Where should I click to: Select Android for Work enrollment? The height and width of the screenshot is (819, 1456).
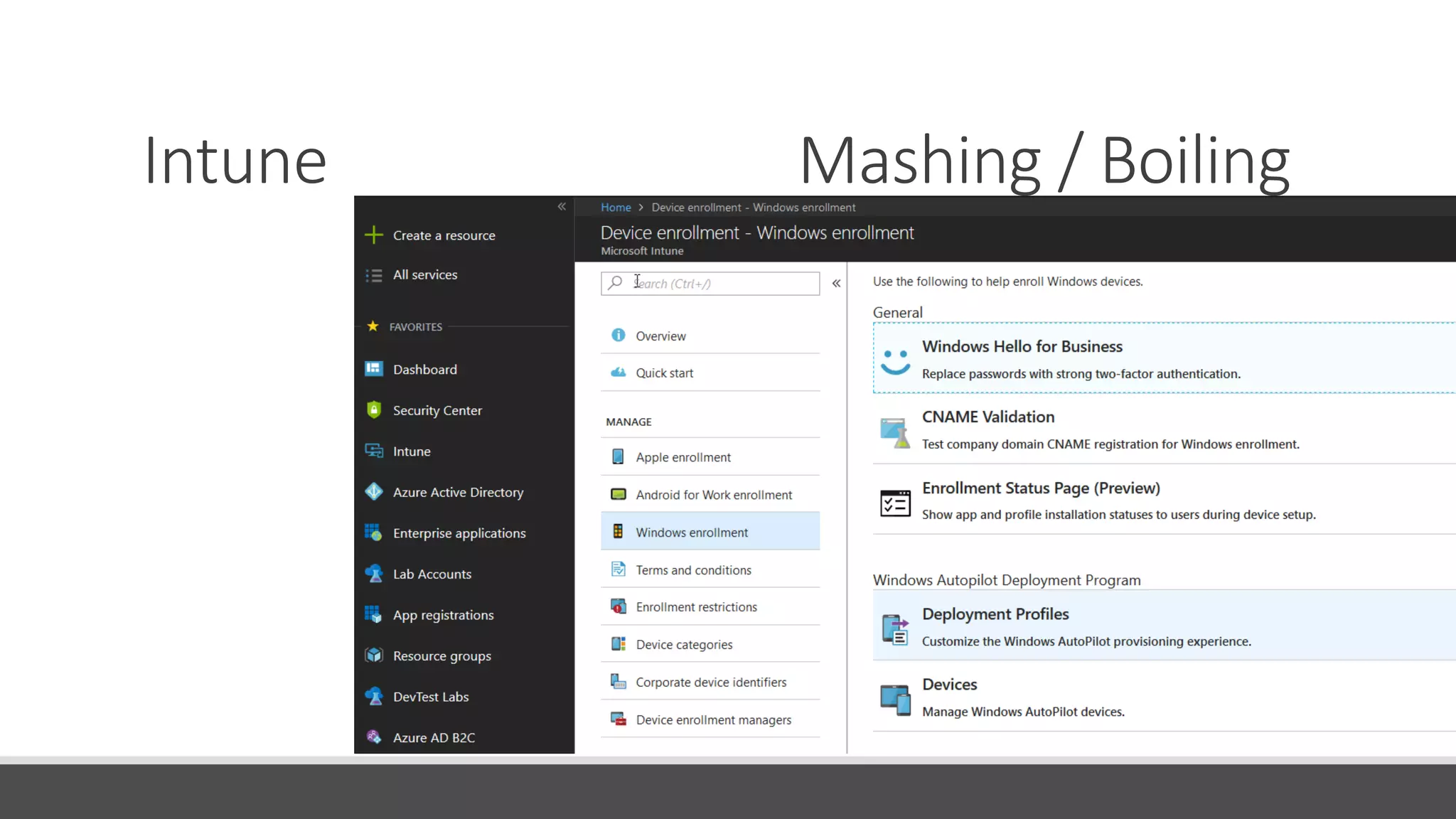[710, 495]
